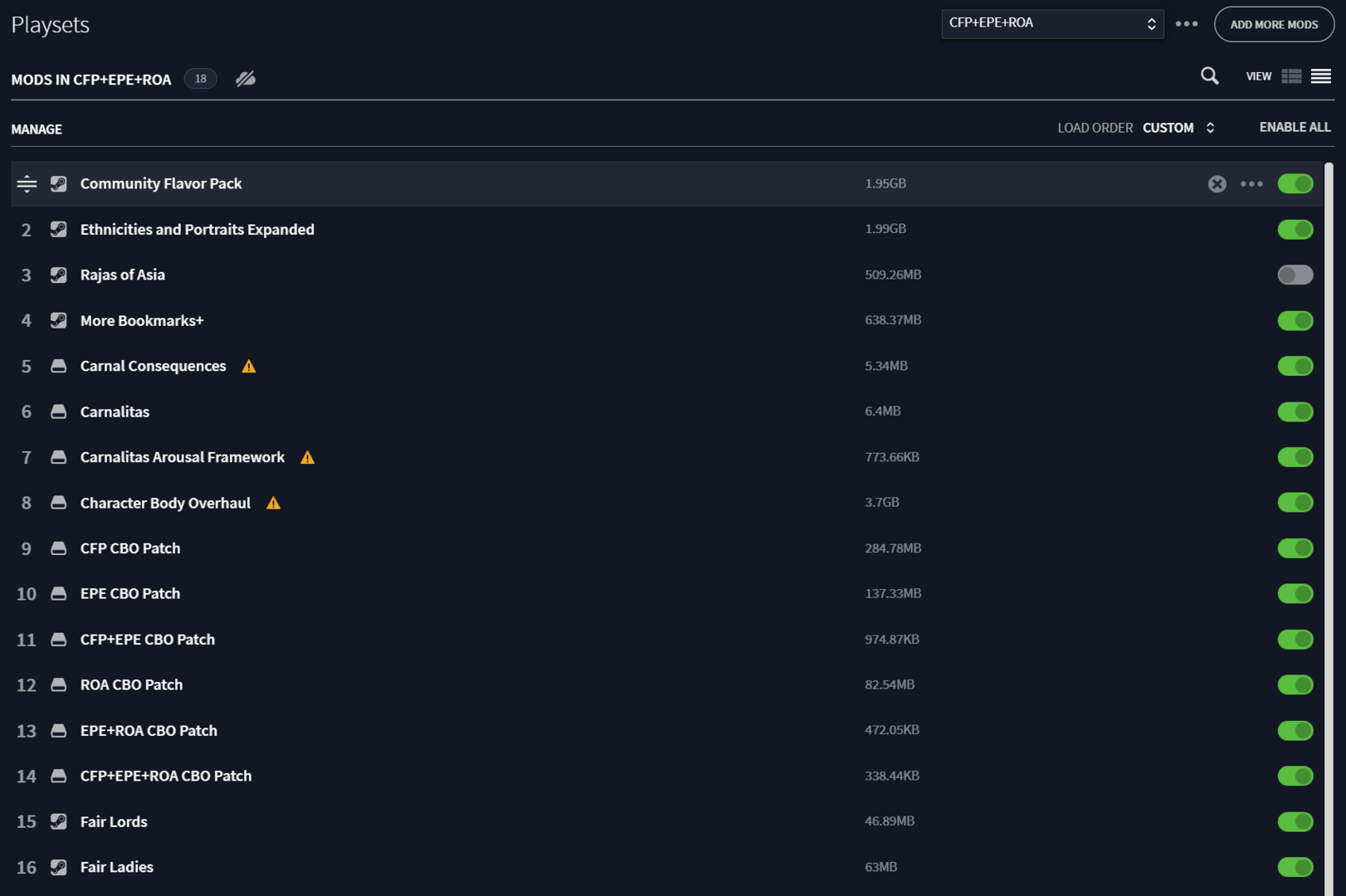The image size is (1346, 896).
Task: Click the Character Body Overhaul warning triangle
Action: coord(274,504)
